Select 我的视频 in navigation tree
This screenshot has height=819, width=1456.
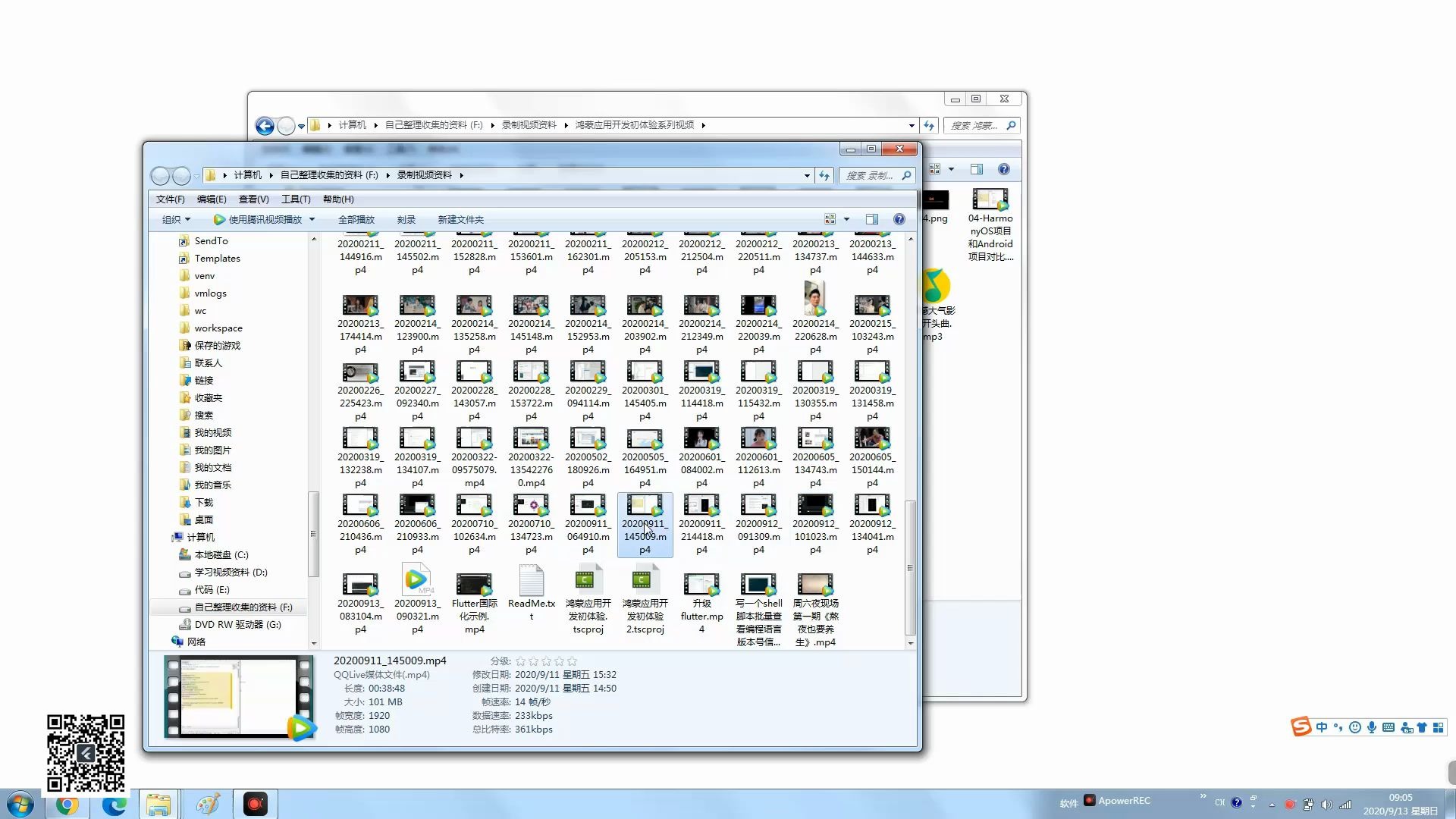coord(212,432)
